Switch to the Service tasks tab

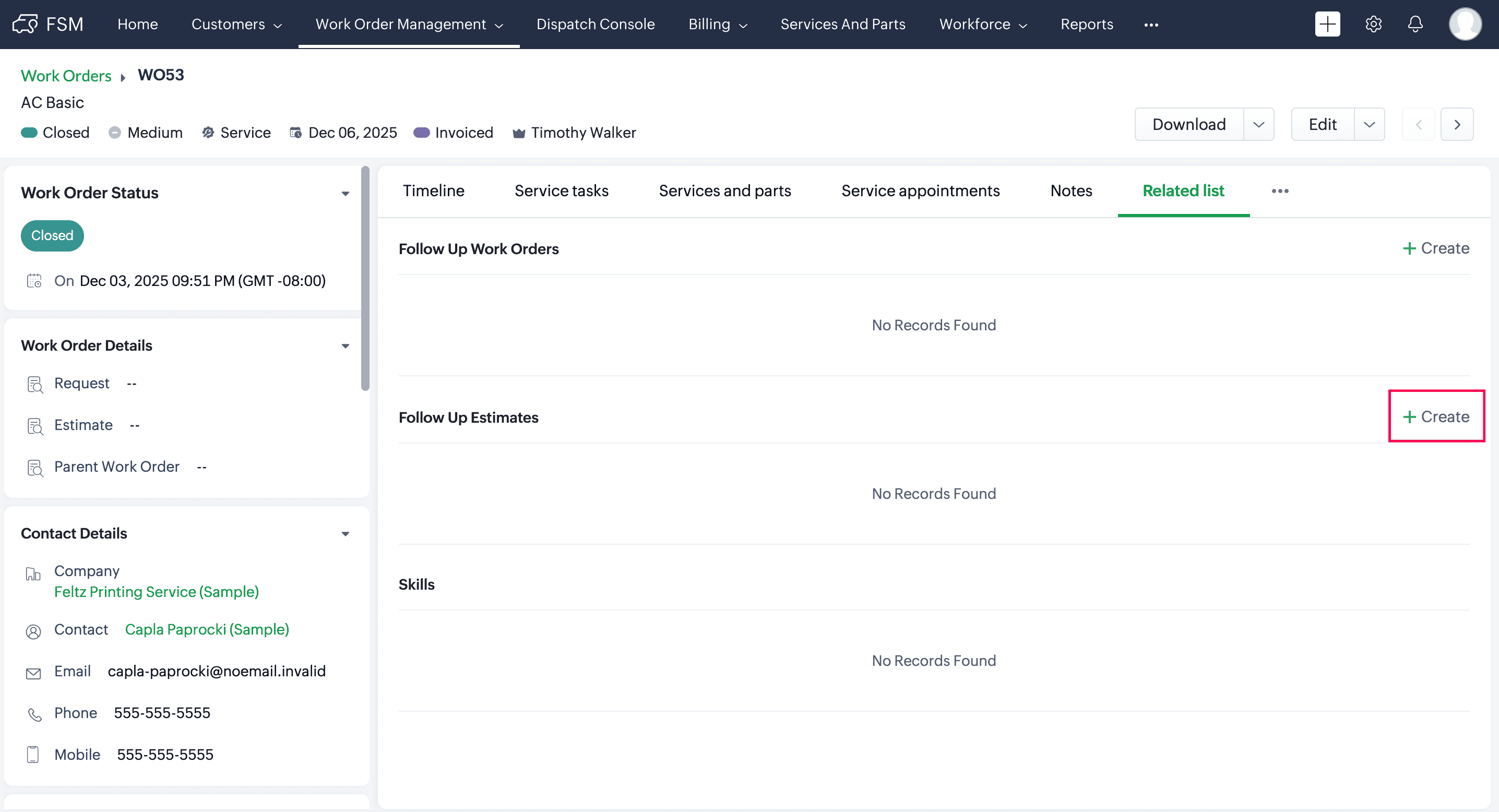(561, 191)
